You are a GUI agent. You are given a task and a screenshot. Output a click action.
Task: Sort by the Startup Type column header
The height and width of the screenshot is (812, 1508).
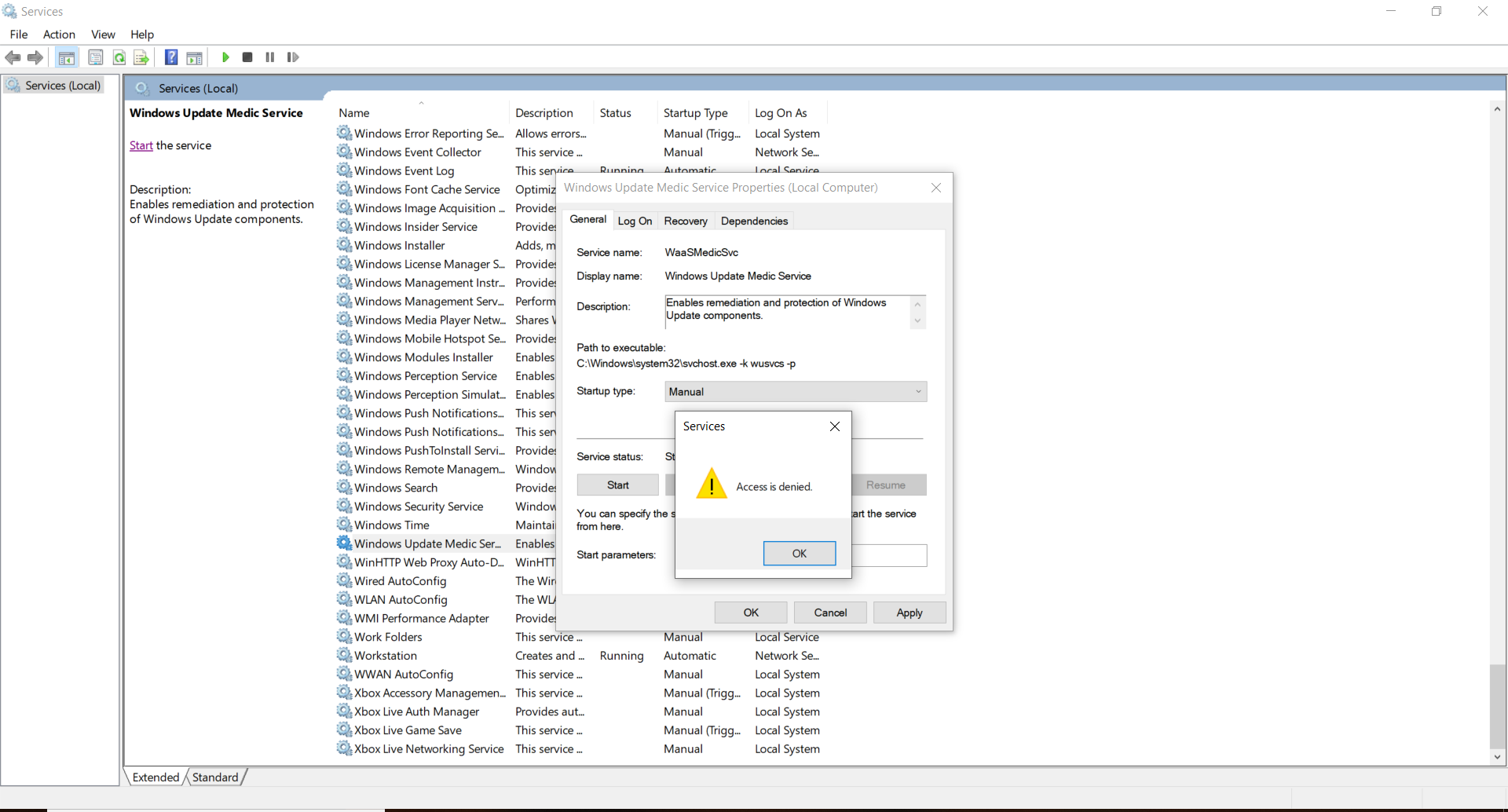[704, 113]
